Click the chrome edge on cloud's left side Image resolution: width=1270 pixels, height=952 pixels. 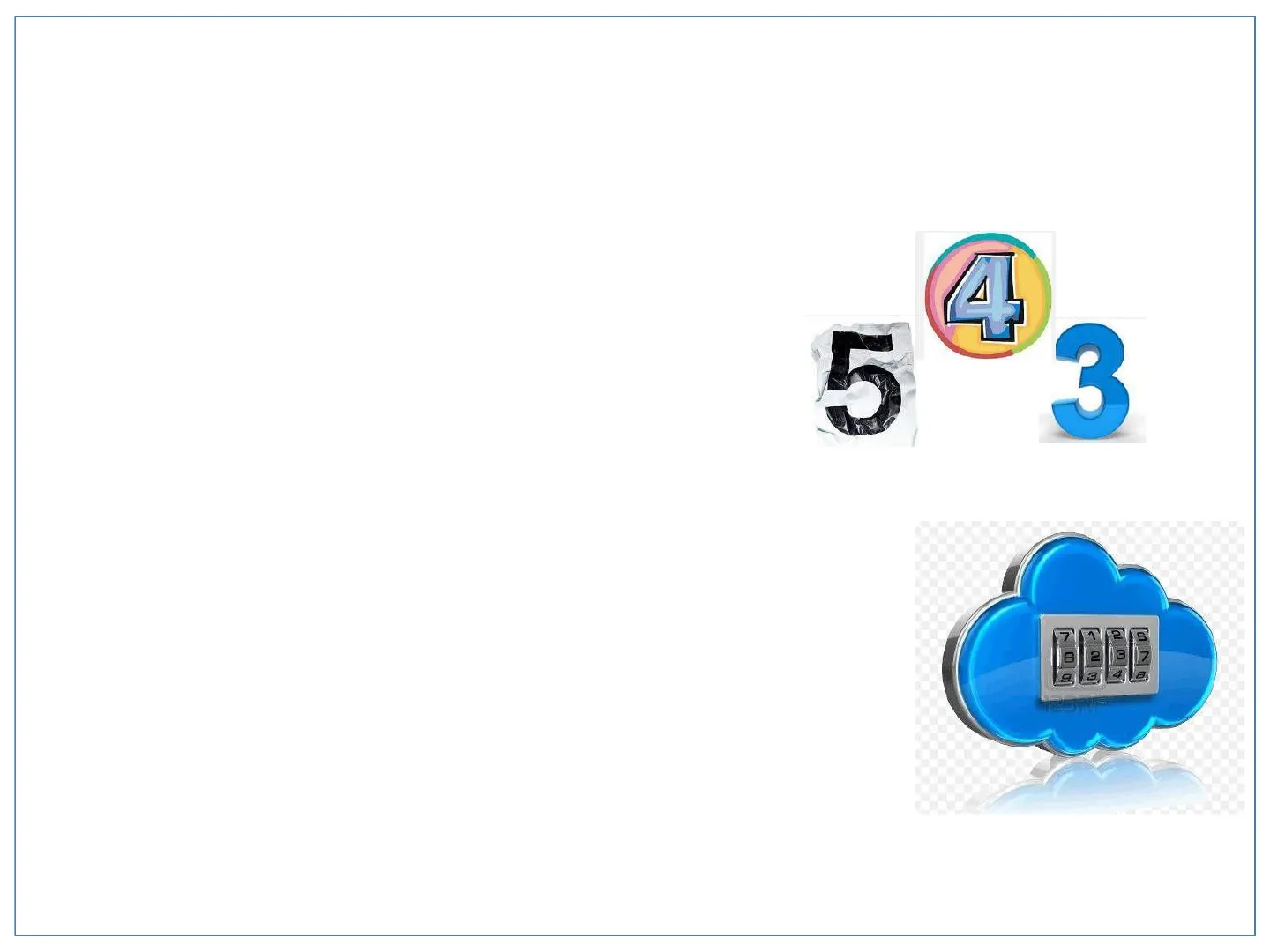pos(951,670)
